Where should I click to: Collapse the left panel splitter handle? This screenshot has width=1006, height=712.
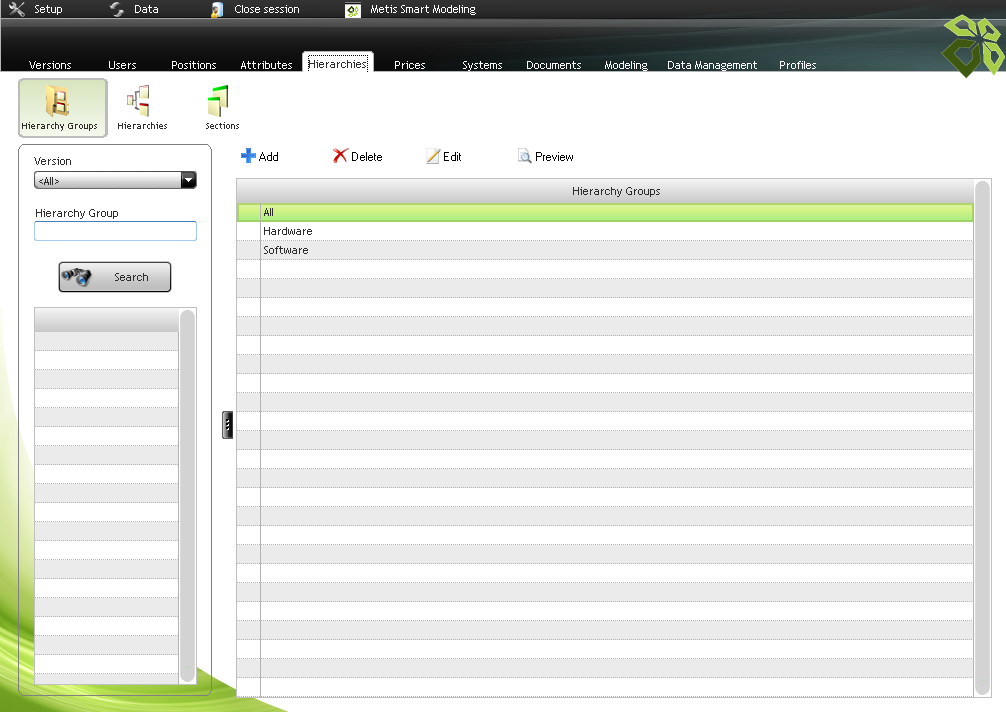[228, 425]
